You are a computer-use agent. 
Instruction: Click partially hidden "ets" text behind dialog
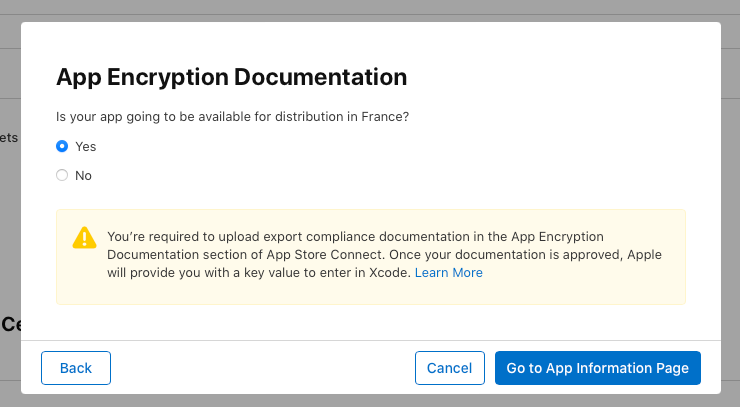9,137
